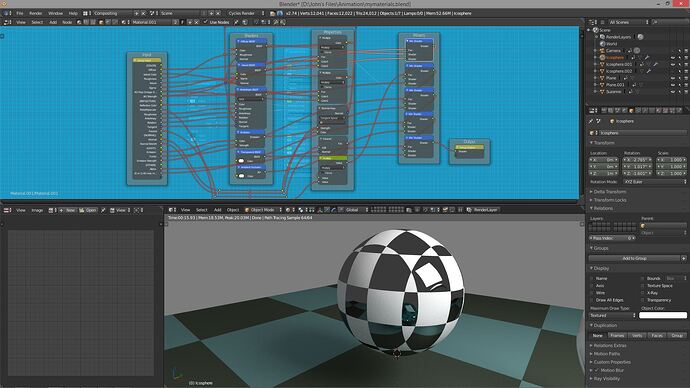Toggle render camera icon for Icosphere.001
The width and height of the screenshot is (690, 388).
[686, 64]
